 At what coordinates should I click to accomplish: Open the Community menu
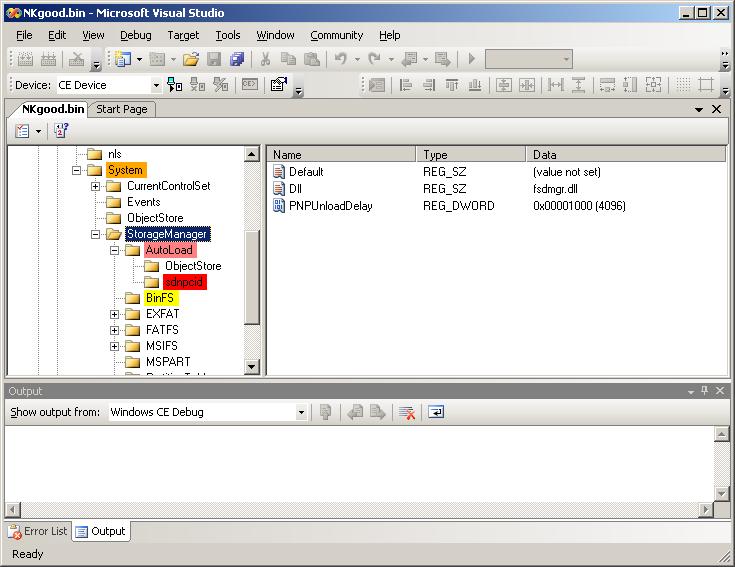337,35
